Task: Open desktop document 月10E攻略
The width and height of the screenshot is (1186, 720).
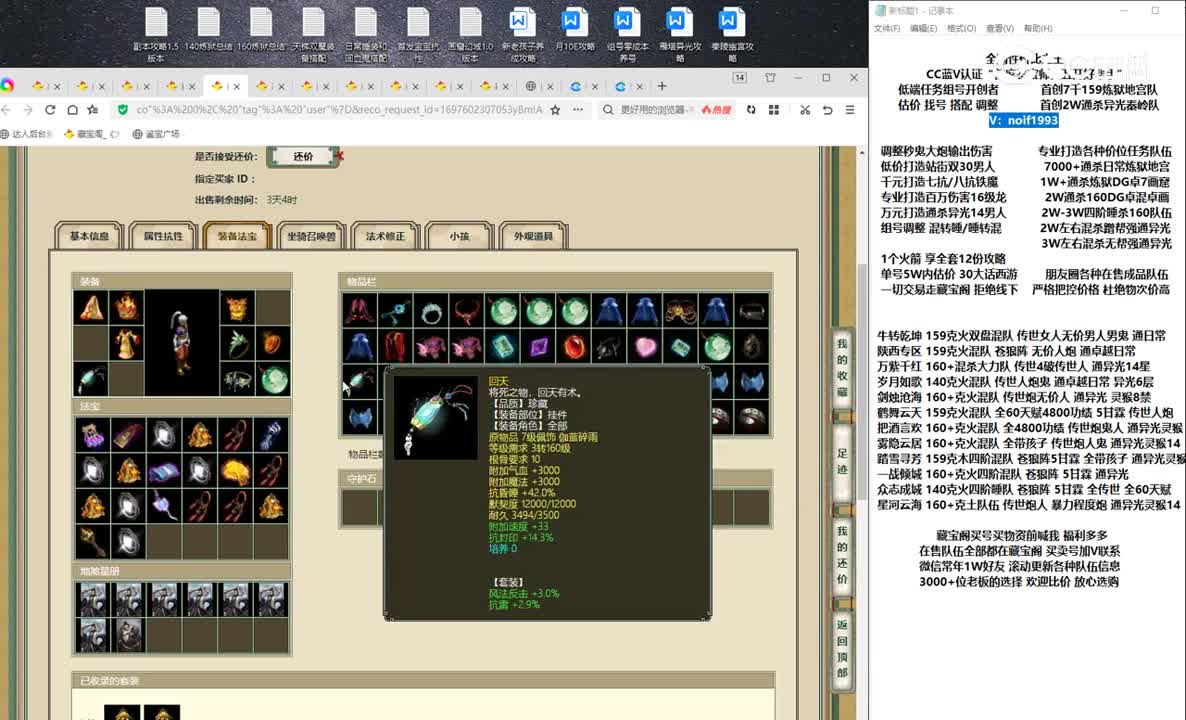Action: [575, 30]
